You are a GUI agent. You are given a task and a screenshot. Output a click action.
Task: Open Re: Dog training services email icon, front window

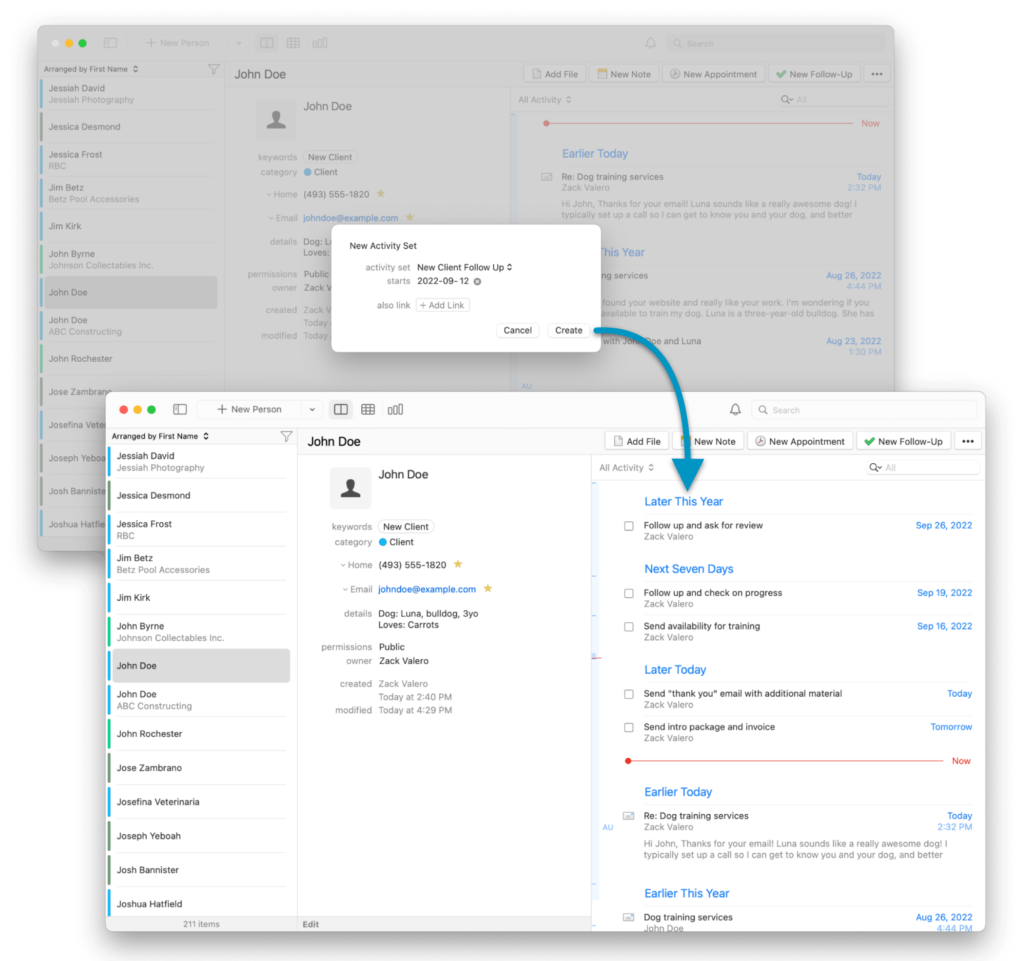tap(628, 816)
